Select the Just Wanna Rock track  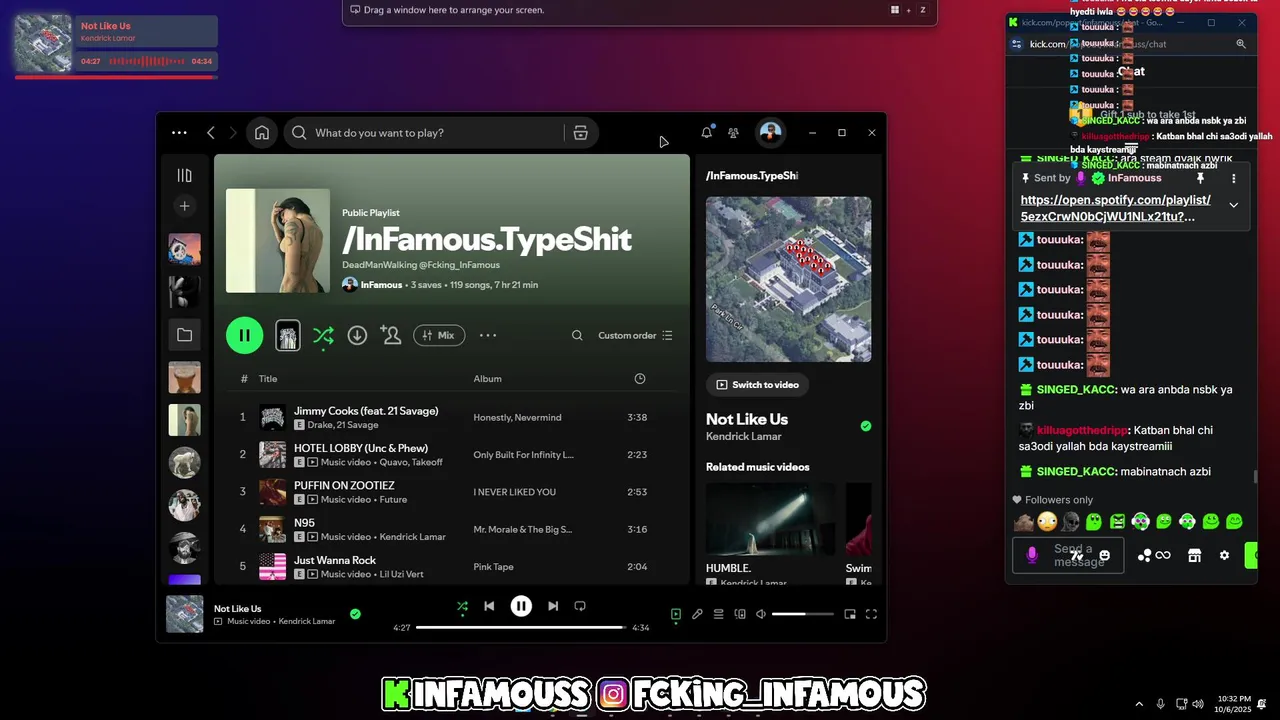pyautogui.click(x=452, y=566)
